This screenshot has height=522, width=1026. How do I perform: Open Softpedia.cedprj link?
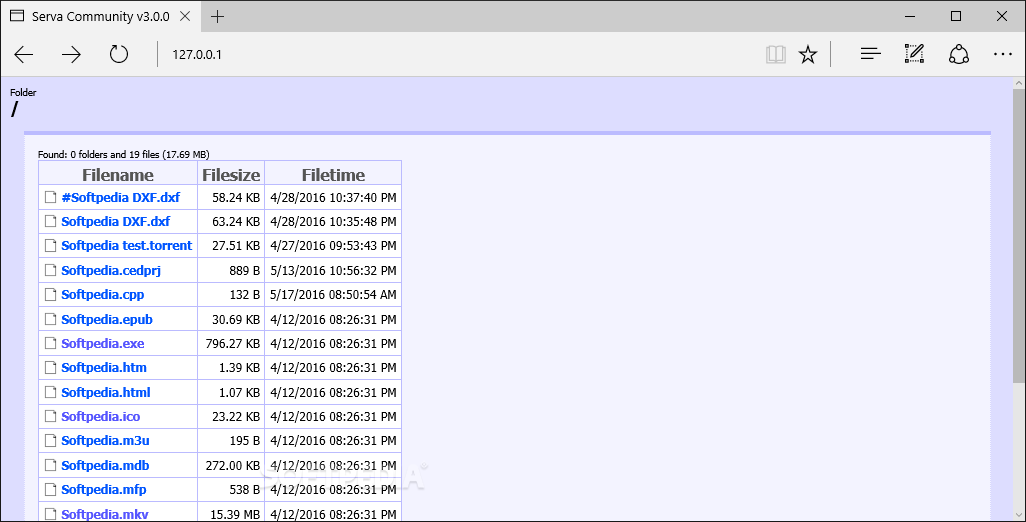(111, 271)
